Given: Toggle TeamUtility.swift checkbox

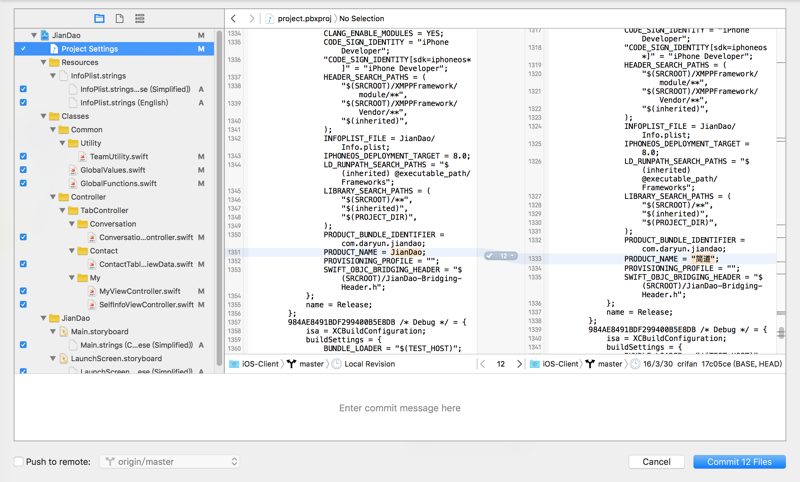Looking at the screenshot, I should [23, 157].
